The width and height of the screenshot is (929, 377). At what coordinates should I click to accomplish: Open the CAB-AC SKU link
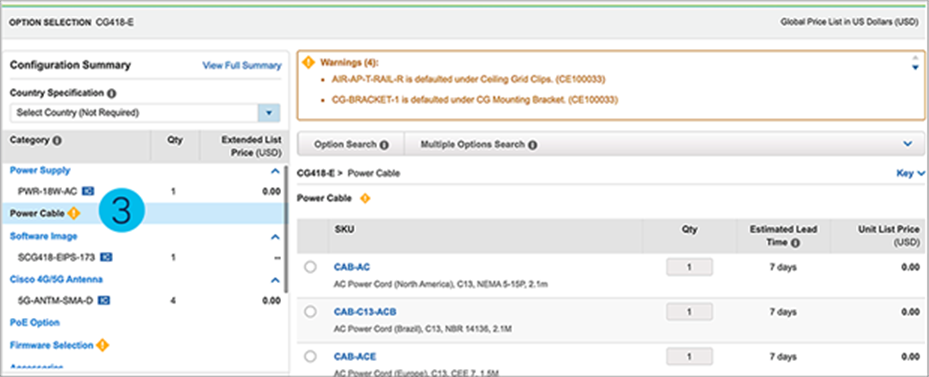click(352, 267)
